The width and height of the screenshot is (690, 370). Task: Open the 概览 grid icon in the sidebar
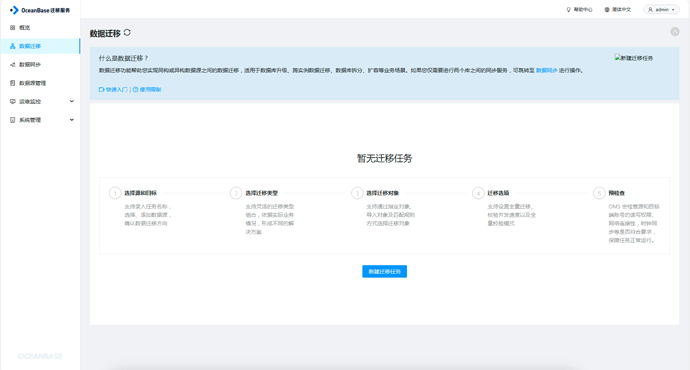point(12,27)
